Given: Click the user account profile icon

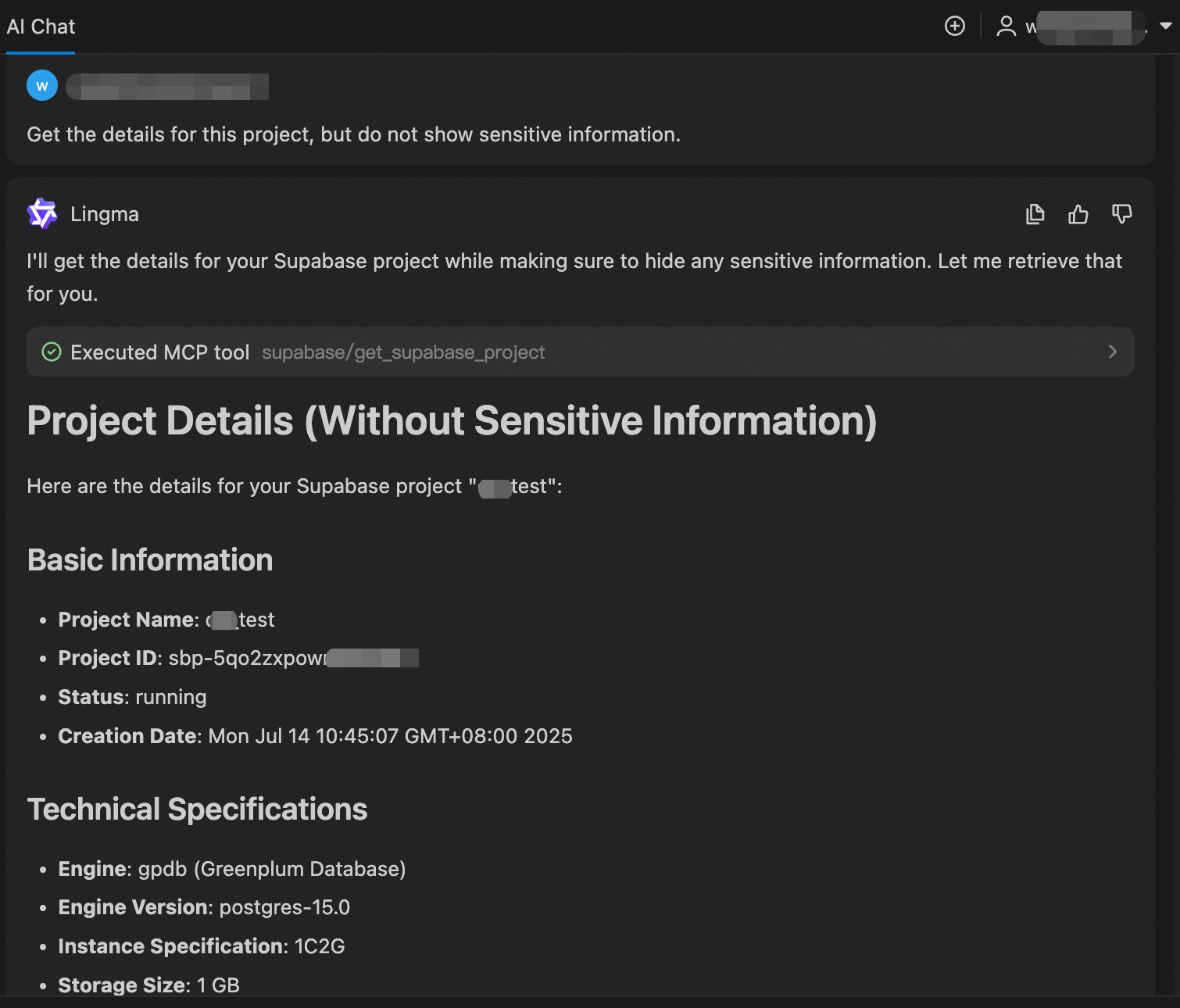Looking at the screenshot, I should [1006, 26].
